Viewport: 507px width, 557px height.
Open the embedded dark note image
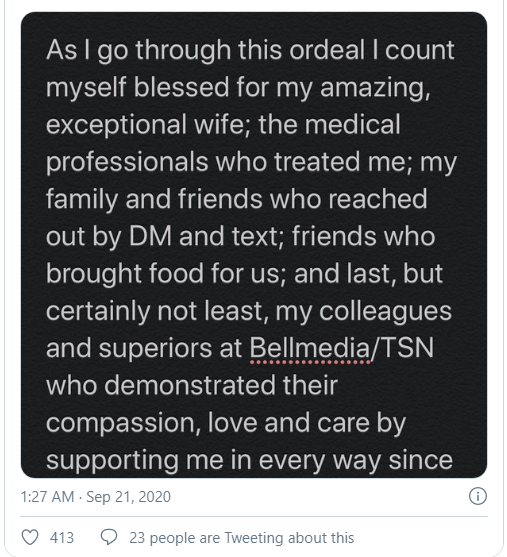pos(254,245)
